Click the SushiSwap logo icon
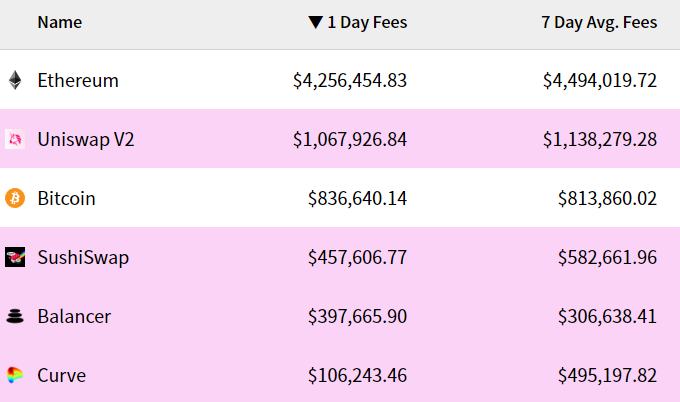 click(x=14, y=257)
